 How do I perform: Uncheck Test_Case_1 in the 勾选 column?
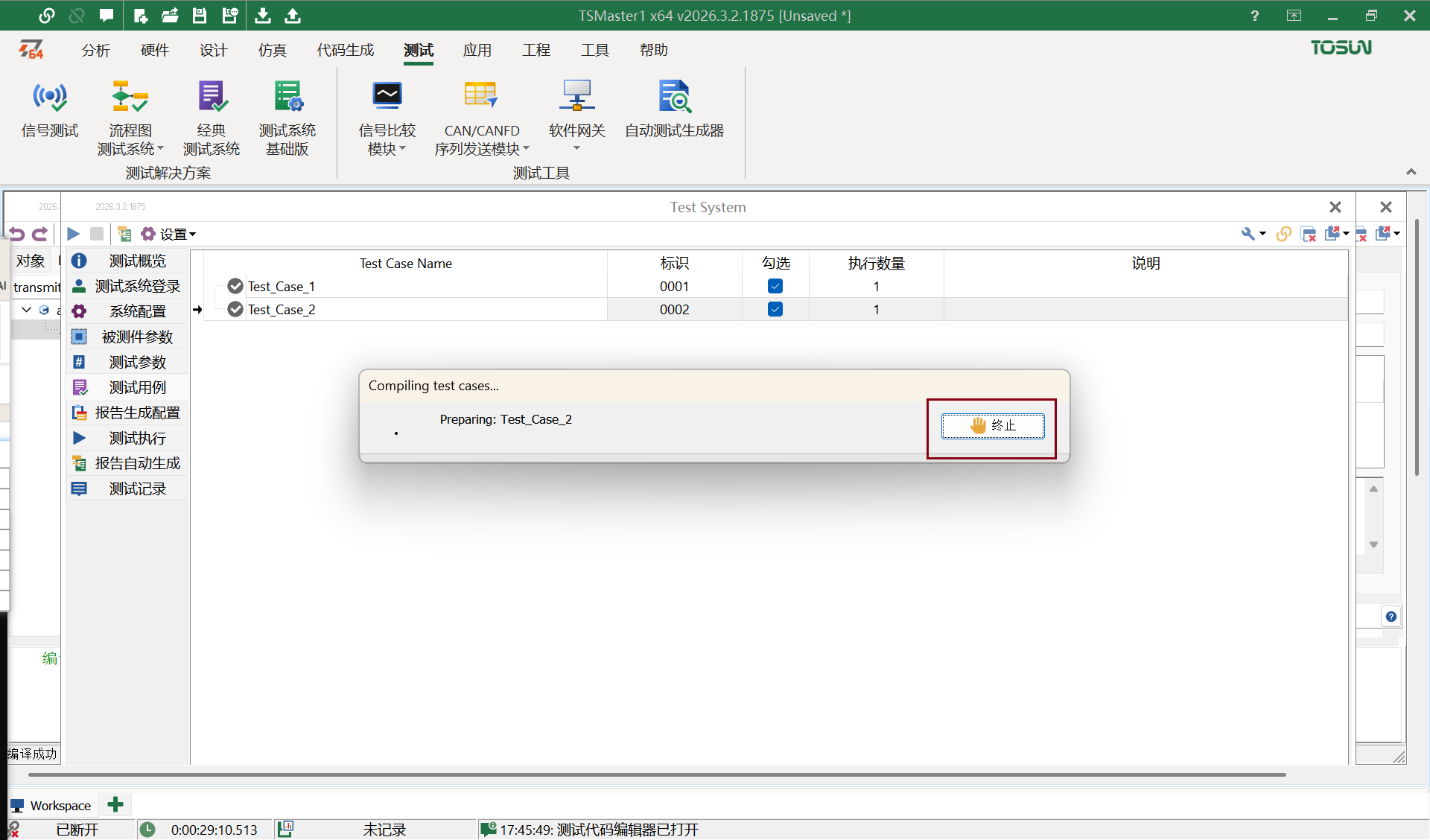pos(775,286)
